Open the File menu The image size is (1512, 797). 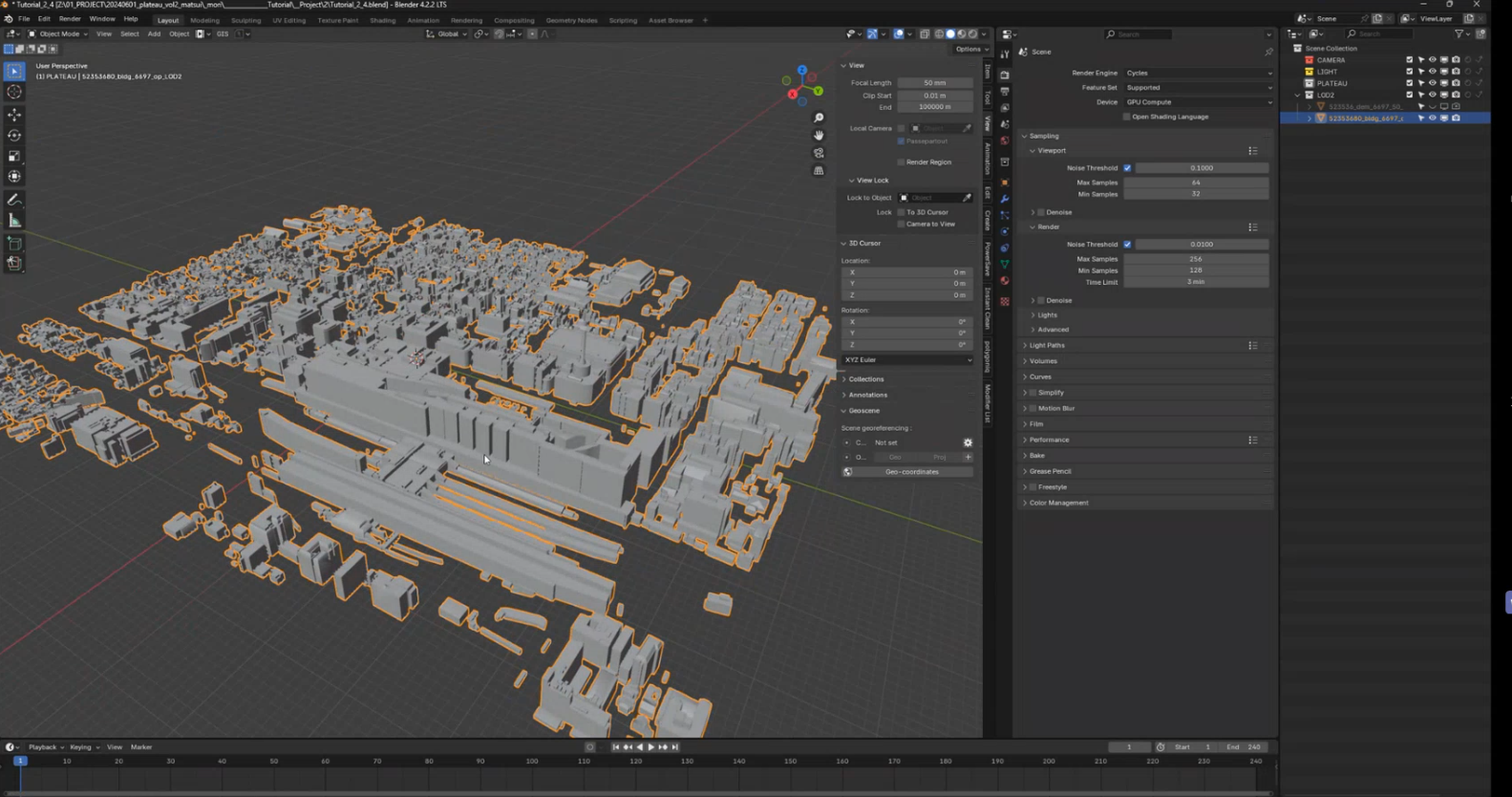click(x=24, y=19)
